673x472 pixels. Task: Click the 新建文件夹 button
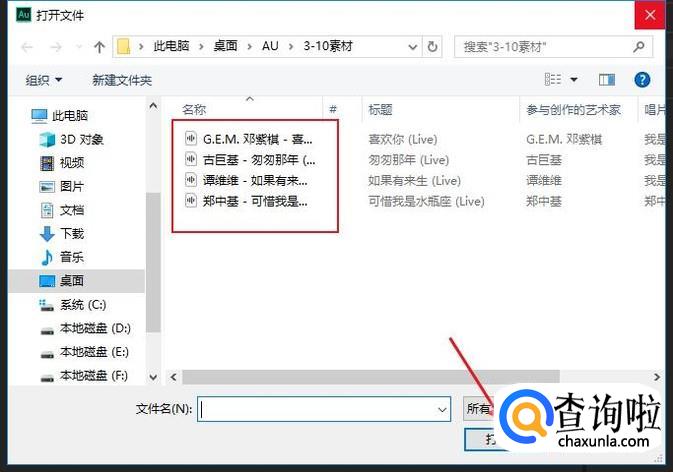[x=122, y=80]
